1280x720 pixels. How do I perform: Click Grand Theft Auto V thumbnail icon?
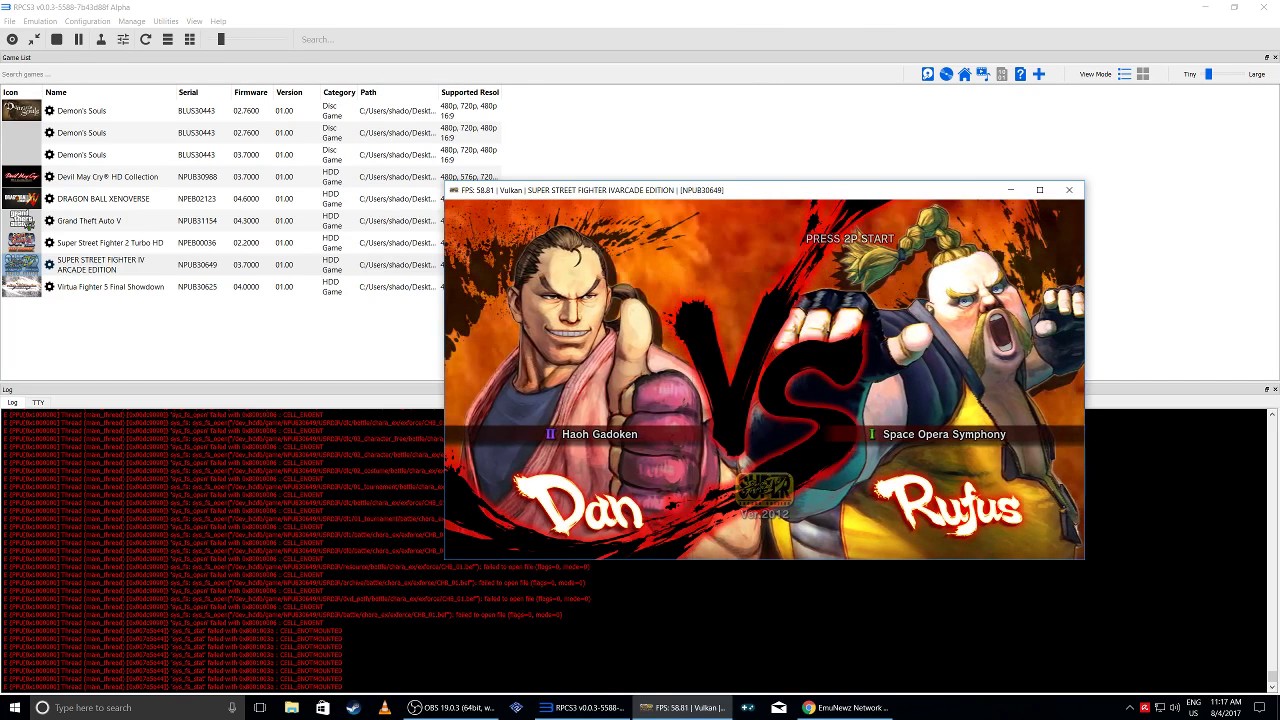coord(21,221)
